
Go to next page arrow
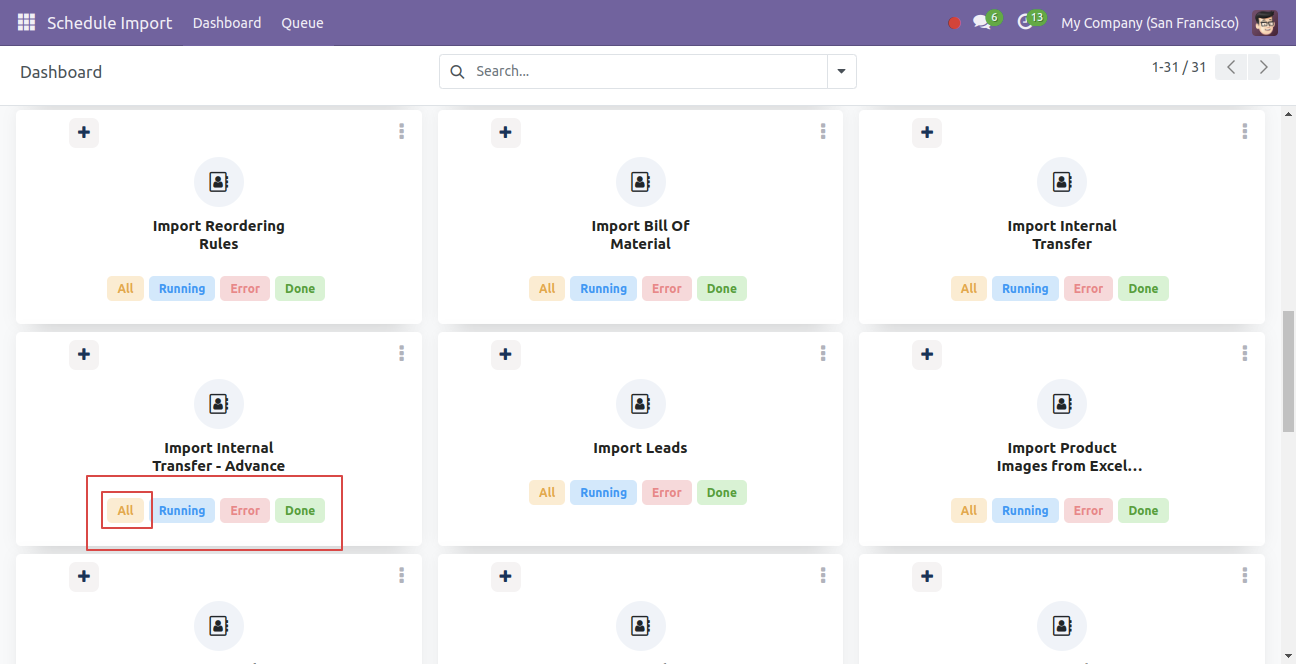click(x=1264, y=67)
